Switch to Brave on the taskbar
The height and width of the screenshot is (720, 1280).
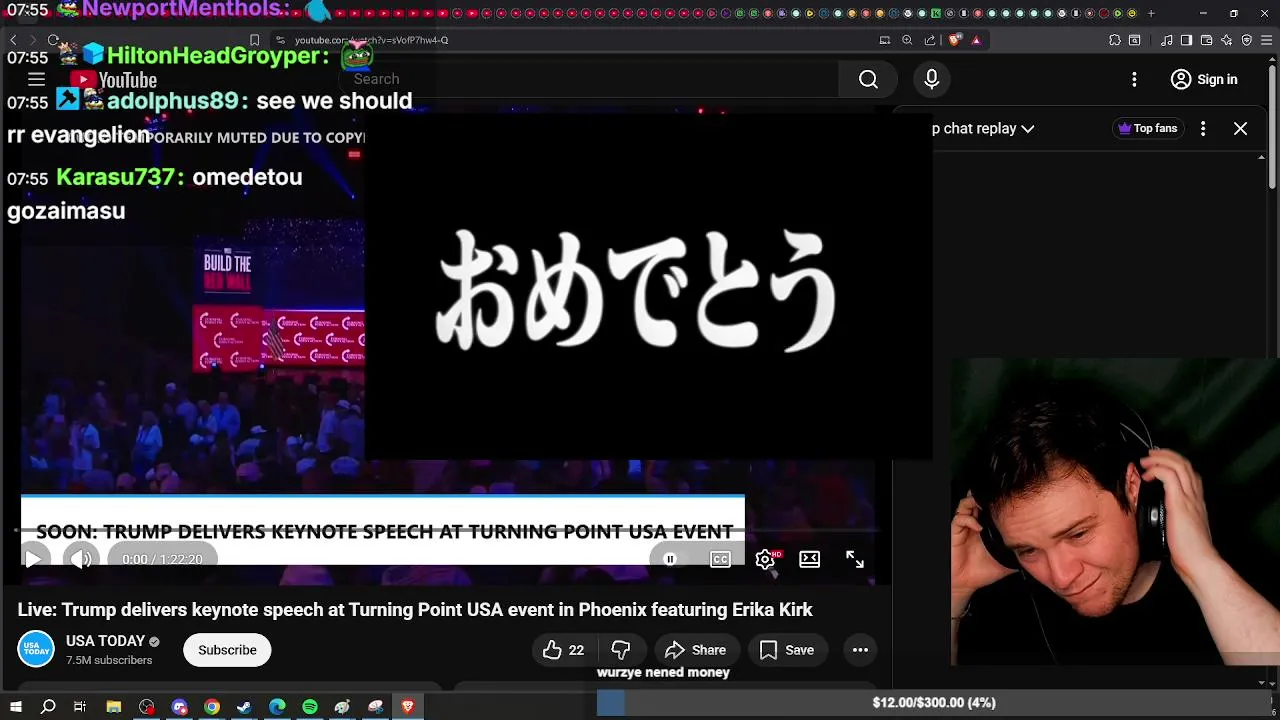(x=407, y=707)
